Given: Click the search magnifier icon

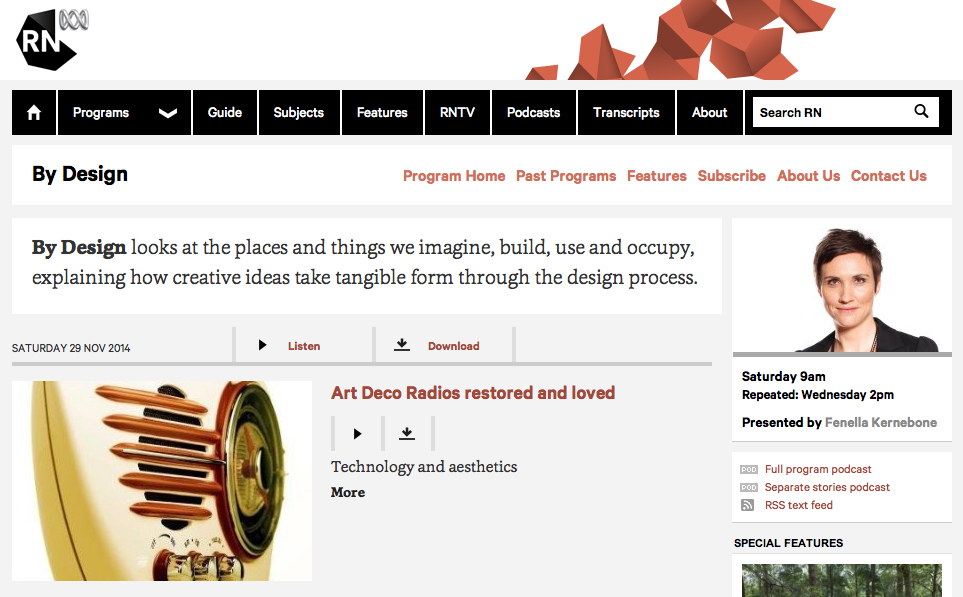Looking at the screenshot, I should (921, 112).
